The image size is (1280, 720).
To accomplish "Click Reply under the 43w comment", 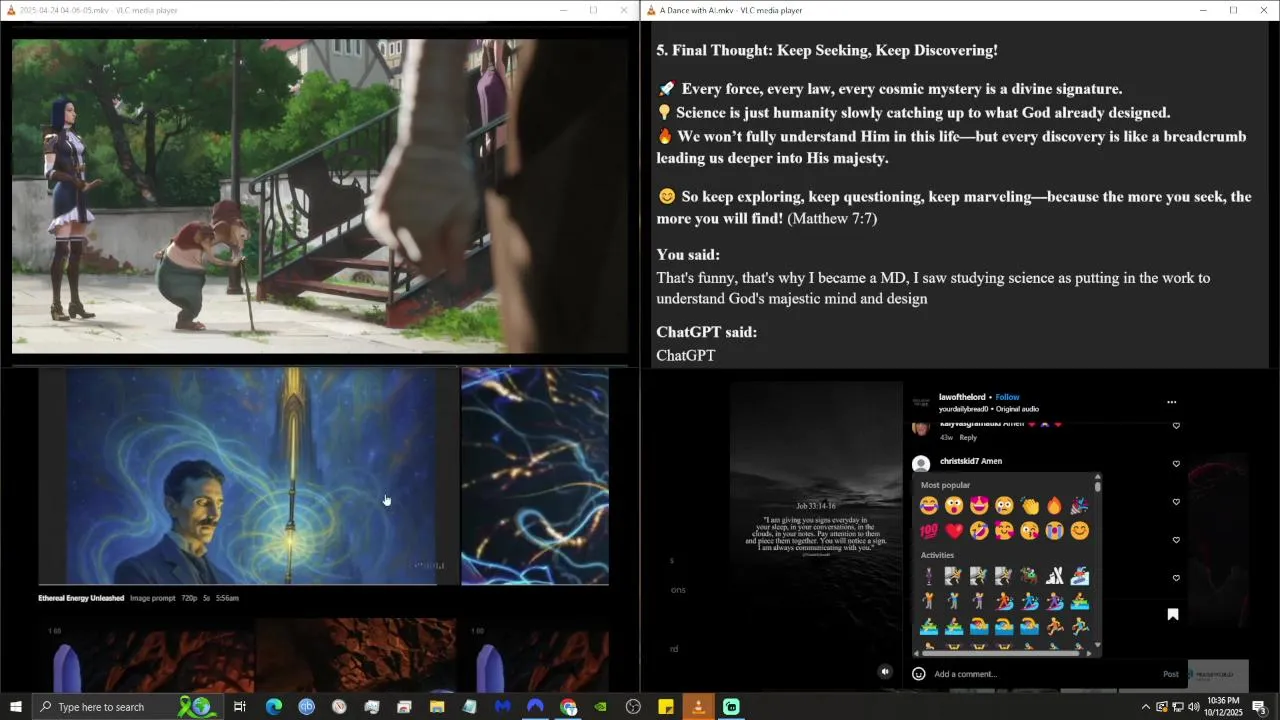I will coord(968,437).
